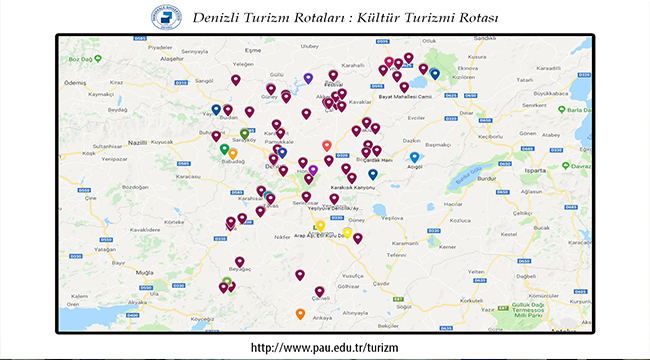
Task: Click the pink pin in the northeast cluster
Action: pos(388,62)
